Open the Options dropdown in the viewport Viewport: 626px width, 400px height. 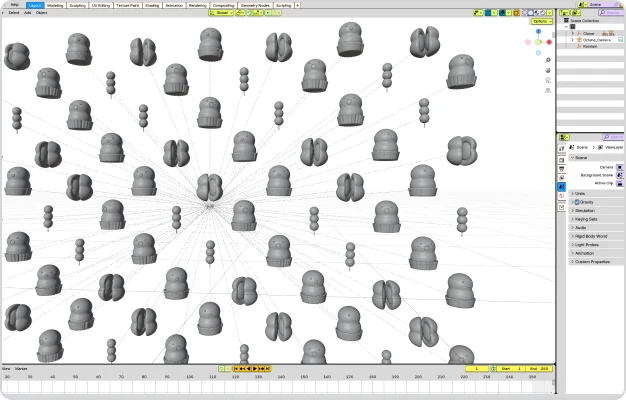(x=542, y=21)
